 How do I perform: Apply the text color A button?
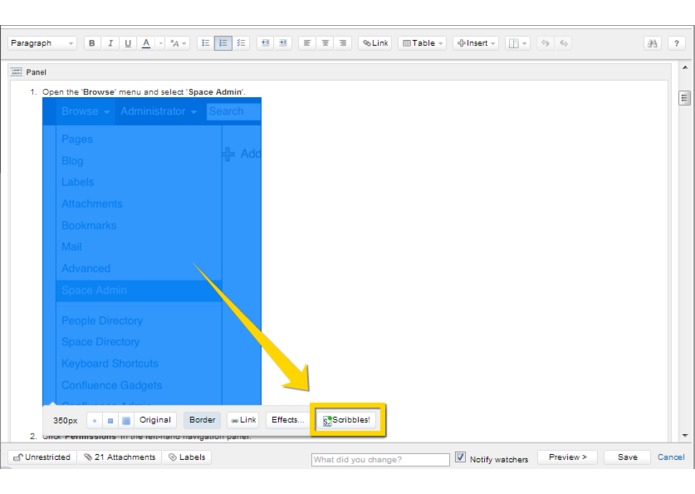tap(146, 43)
